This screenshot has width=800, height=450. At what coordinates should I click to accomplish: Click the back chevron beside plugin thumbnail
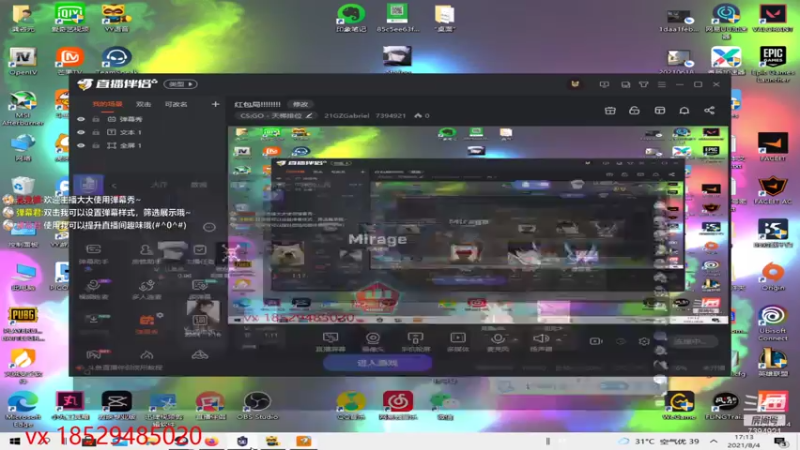[114, 185]
